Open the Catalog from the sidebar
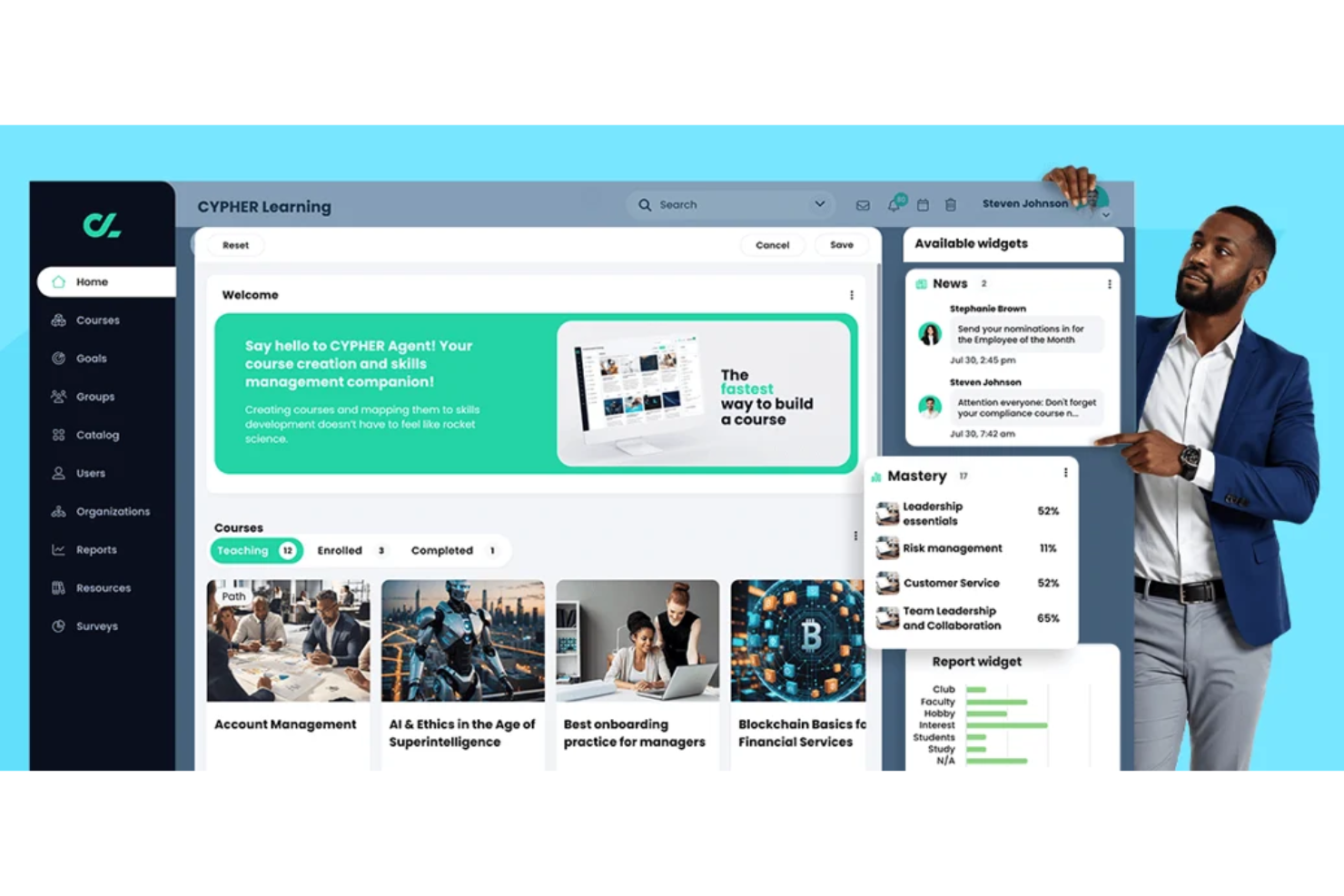1344x896 pixels. pos(97,434)
